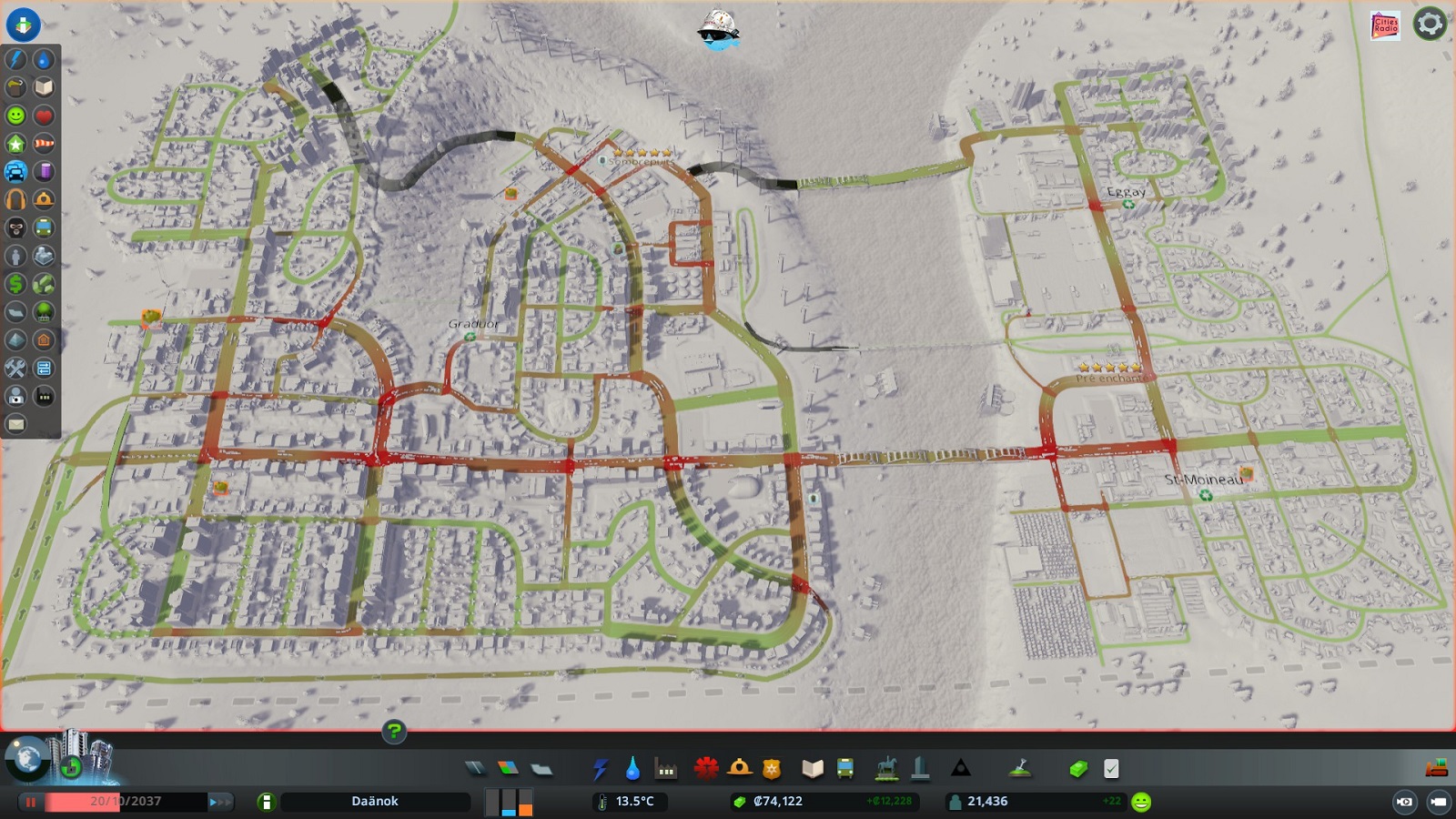
Task: Click the city name Daänok
Action: click(375, 802)
